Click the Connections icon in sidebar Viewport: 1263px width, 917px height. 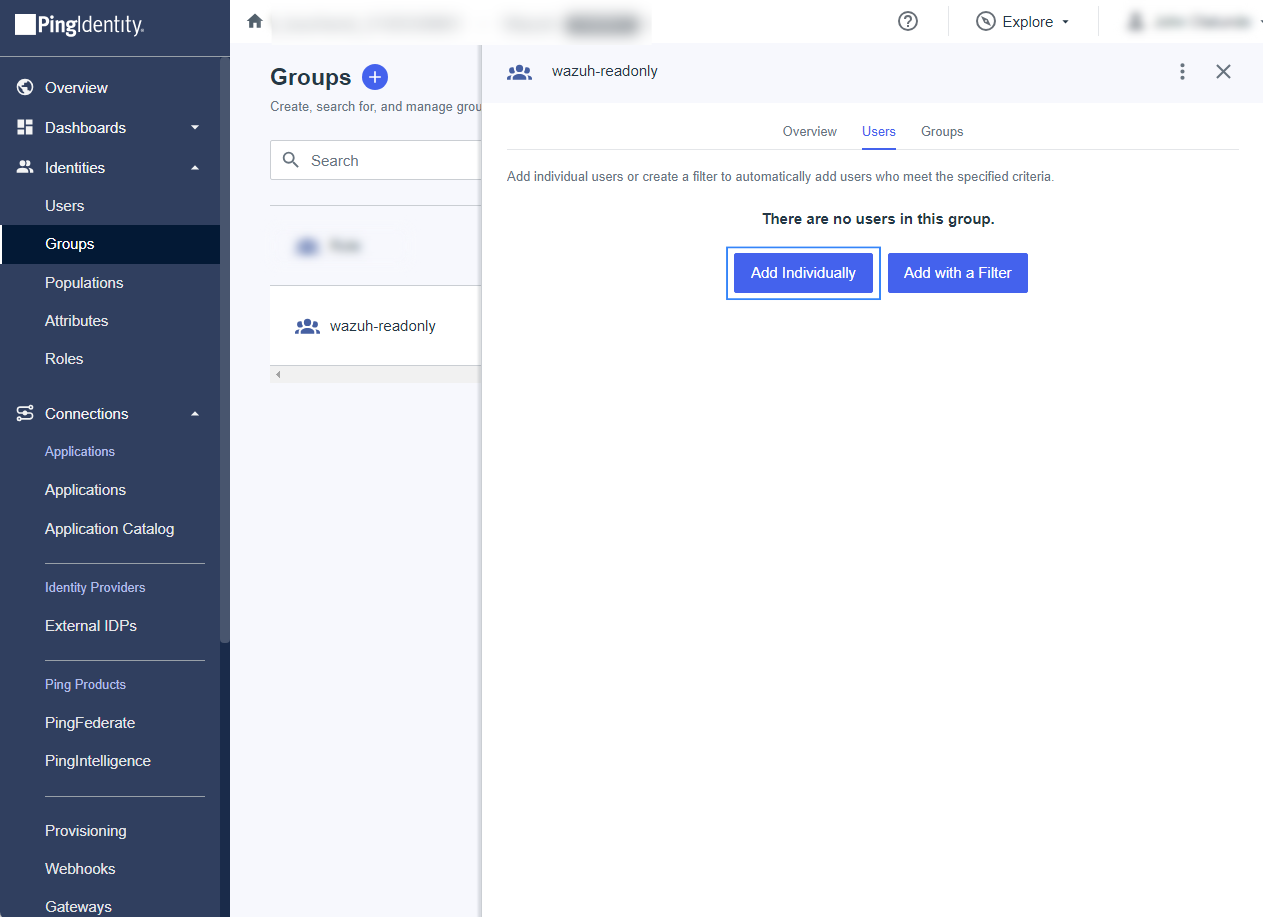tap(26, 414)
